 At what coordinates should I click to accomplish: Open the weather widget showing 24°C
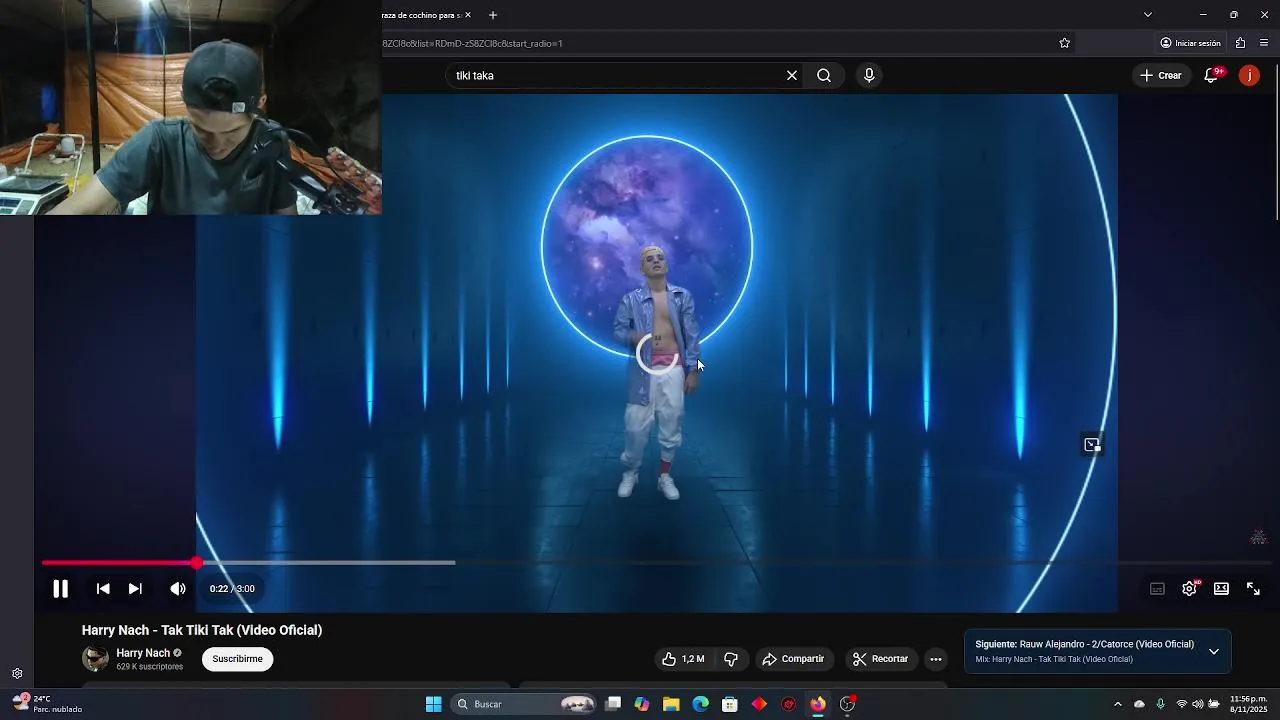coord(46,704)
